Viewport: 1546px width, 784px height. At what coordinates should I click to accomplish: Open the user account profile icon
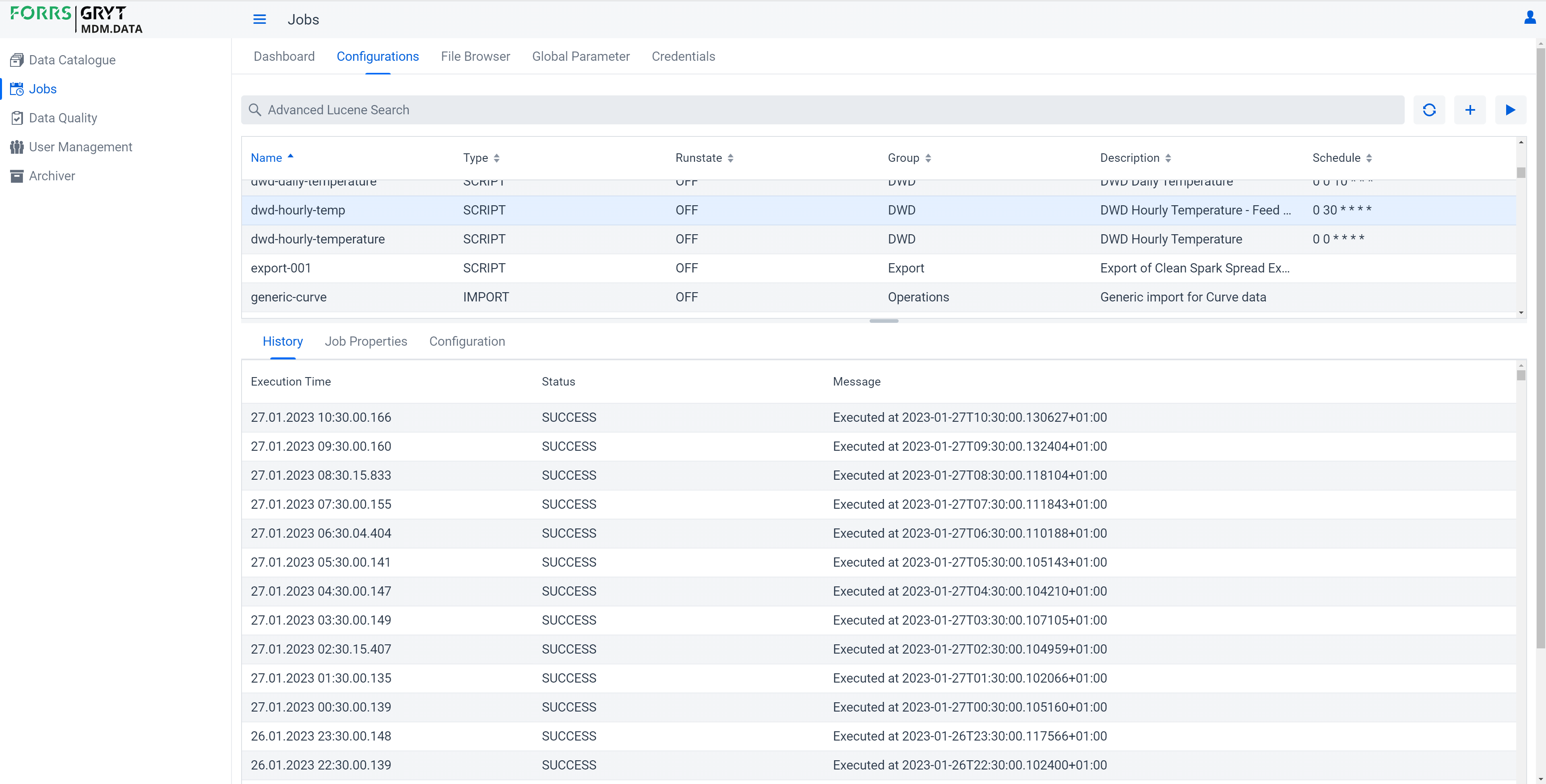[1530, 17]
